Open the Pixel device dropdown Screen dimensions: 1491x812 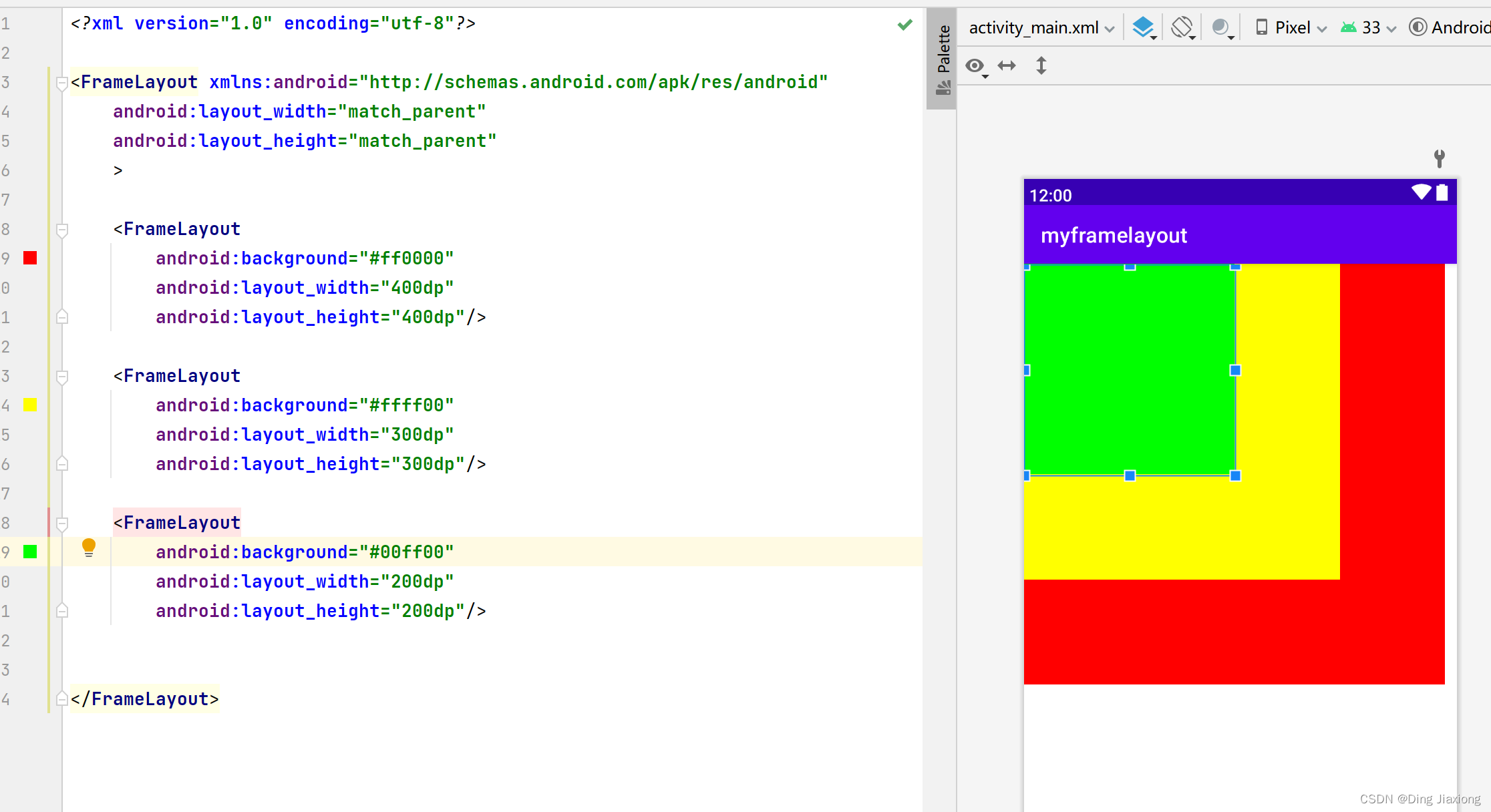1291,27
